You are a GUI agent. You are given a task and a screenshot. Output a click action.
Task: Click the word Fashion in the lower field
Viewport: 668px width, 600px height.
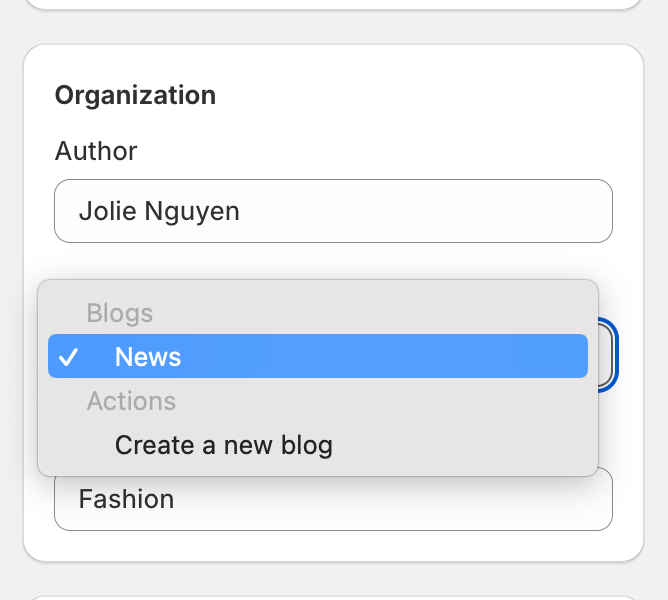(x=126, y=499)
